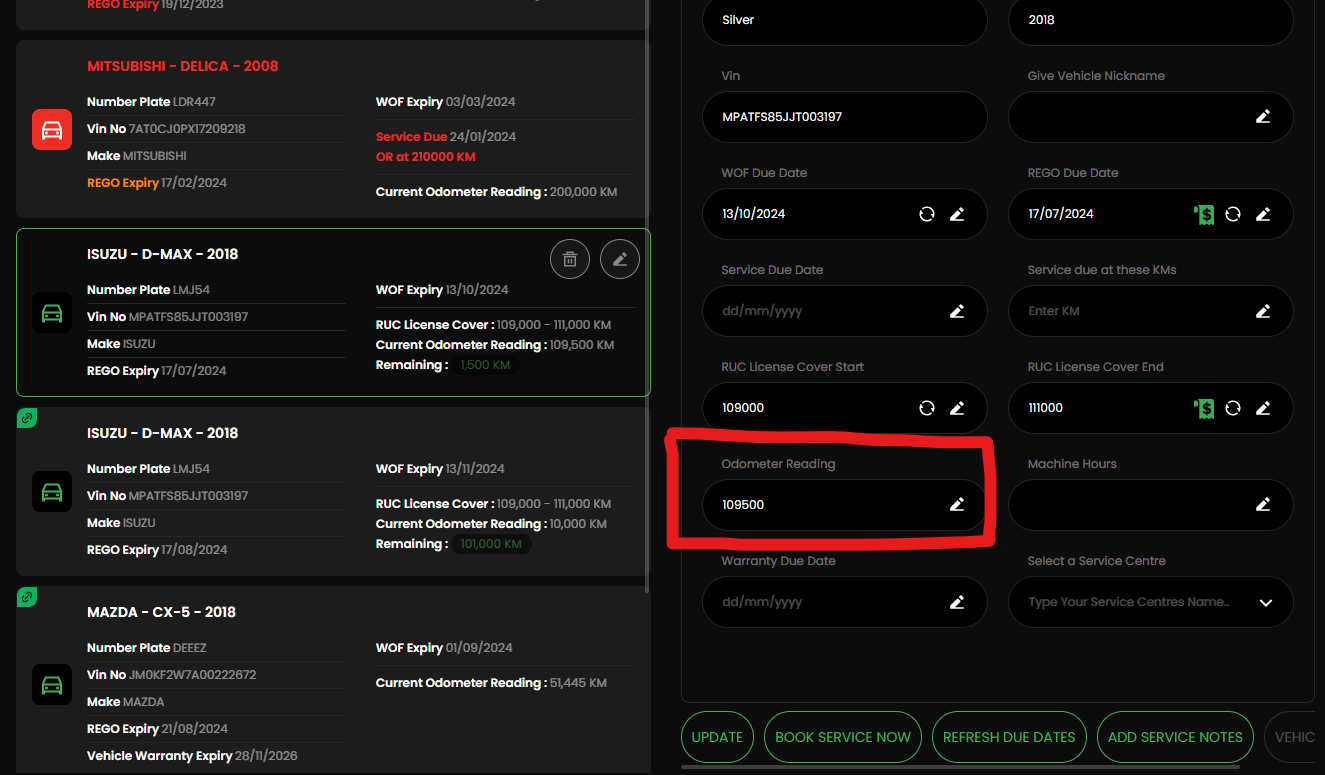Image resolution: width=1325 pixels, height=775 pixels.
Task: Refresh the REGO Due Date
Action: 1233,214
